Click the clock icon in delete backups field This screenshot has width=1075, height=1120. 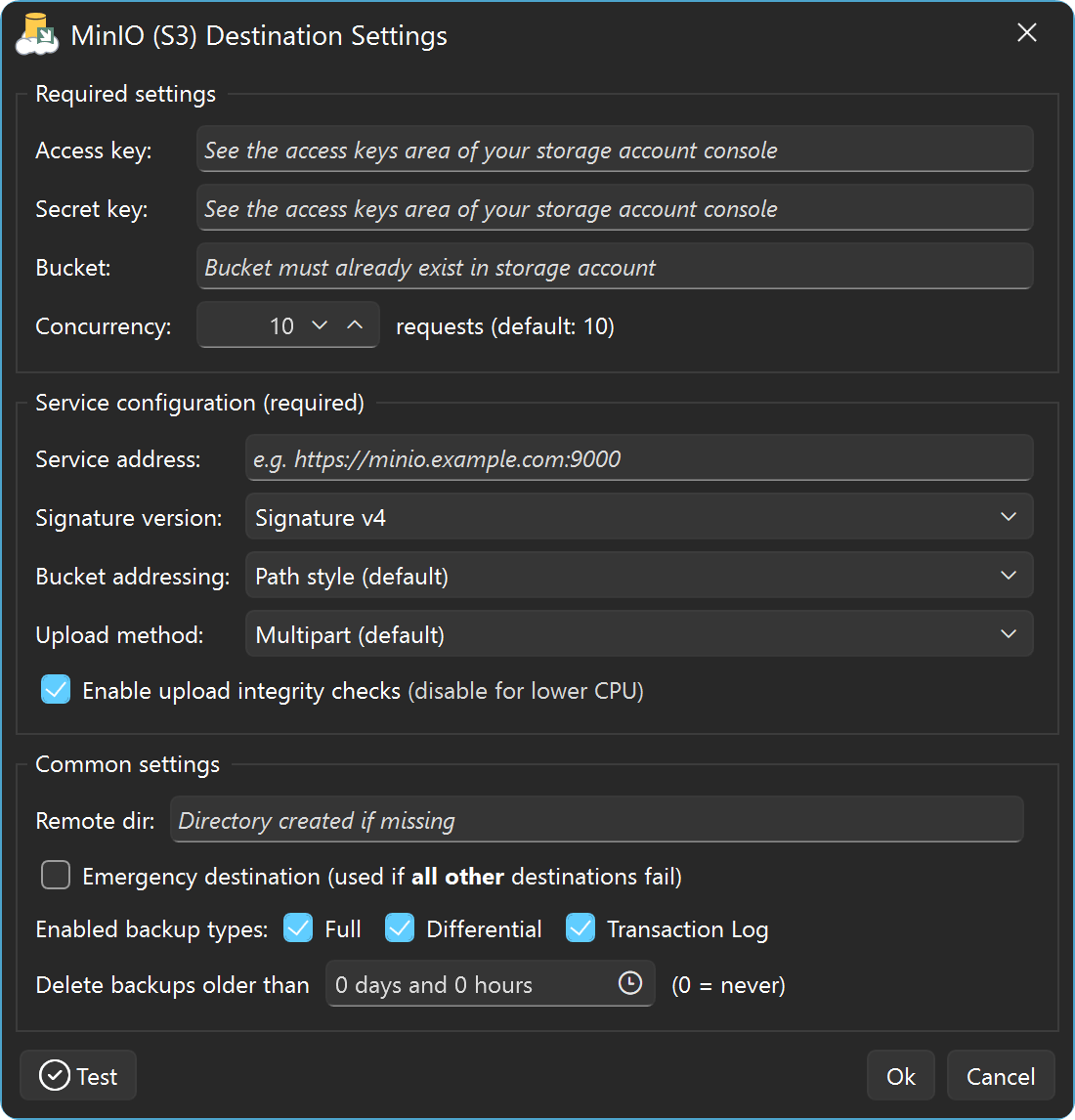629,983
